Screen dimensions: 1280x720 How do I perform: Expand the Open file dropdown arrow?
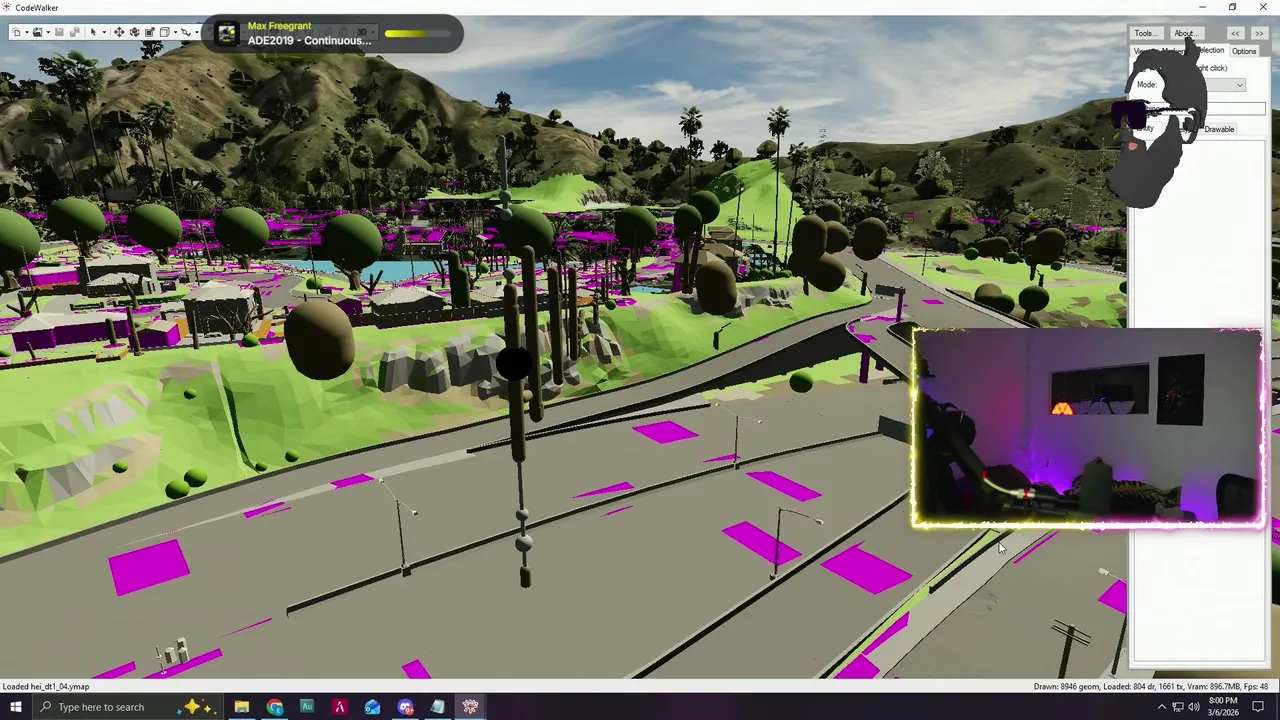tap(48, 32)
